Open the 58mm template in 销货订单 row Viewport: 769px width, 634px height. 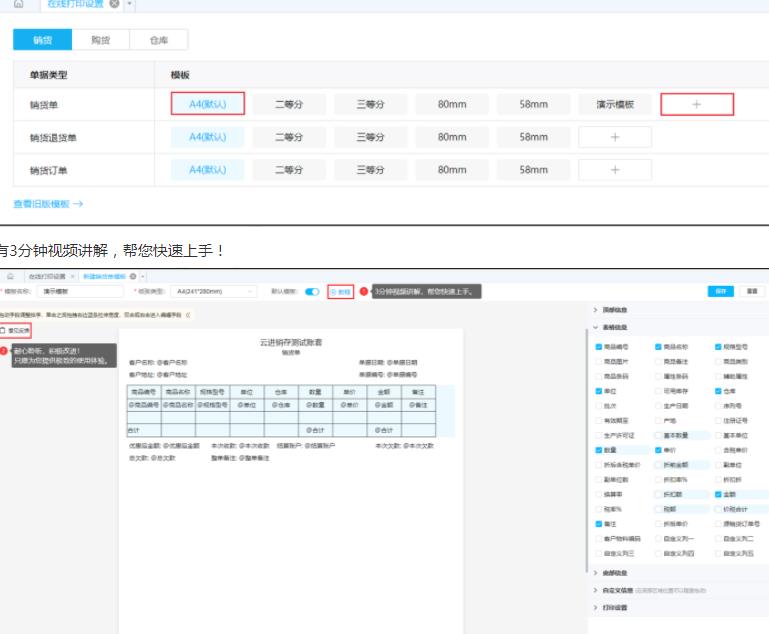coord(534,170)
